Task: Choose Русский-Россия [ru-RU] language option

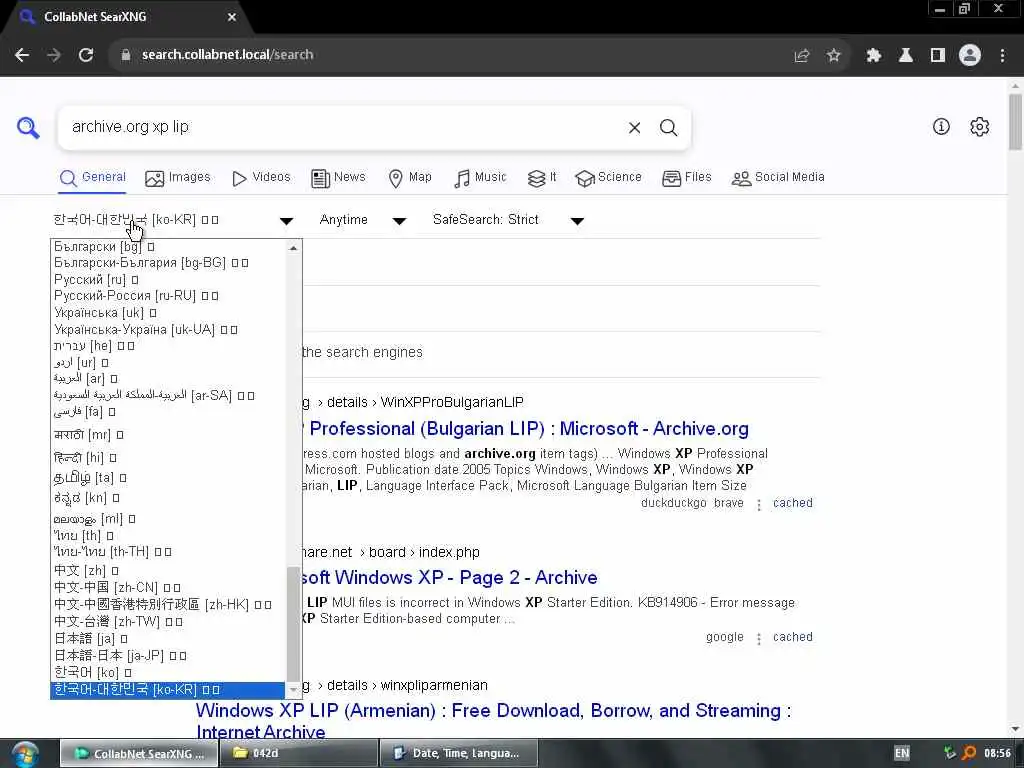Action: coord(168,296)
